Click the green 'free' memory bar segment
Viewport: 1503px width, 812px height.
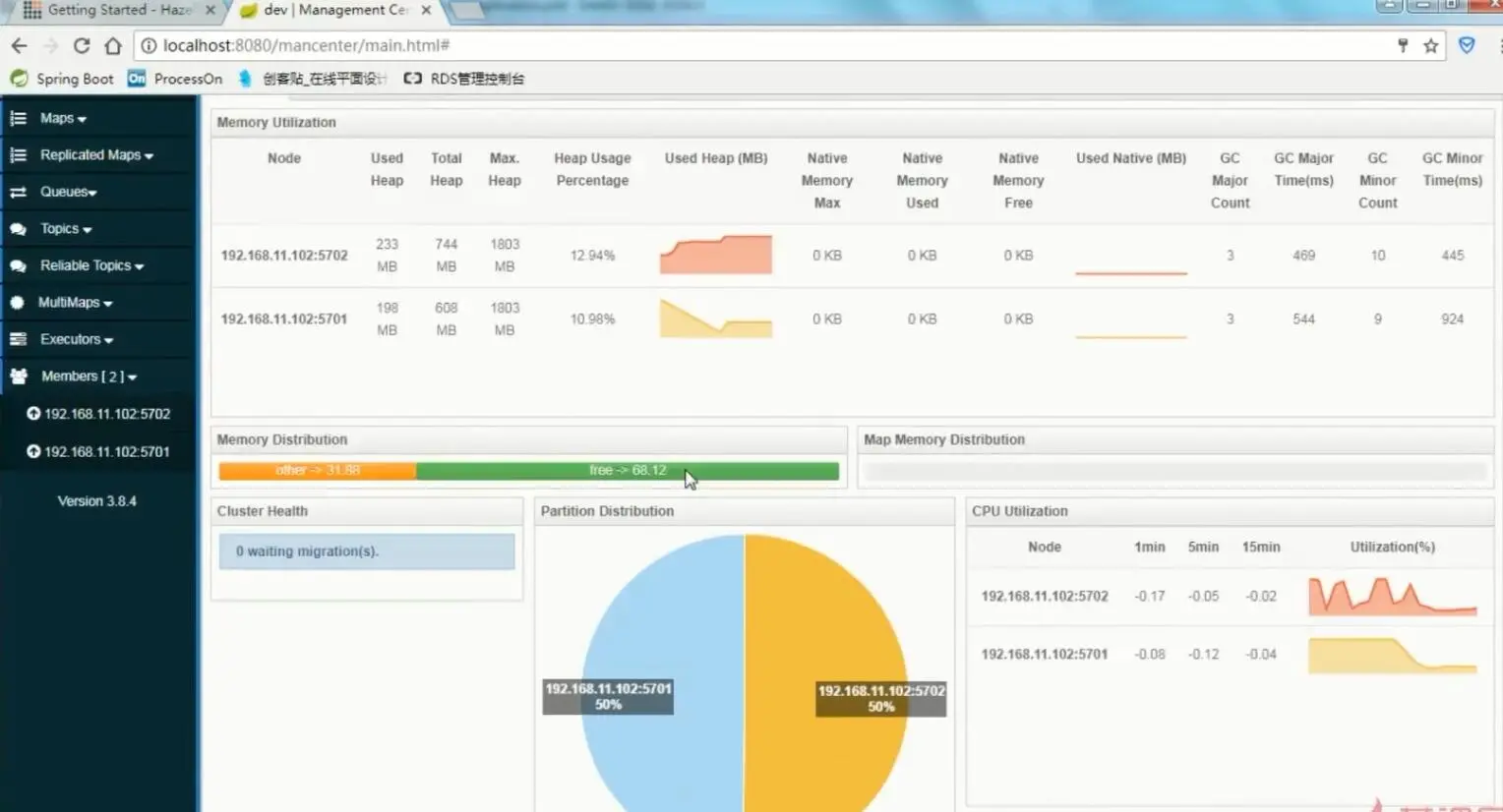628,471
